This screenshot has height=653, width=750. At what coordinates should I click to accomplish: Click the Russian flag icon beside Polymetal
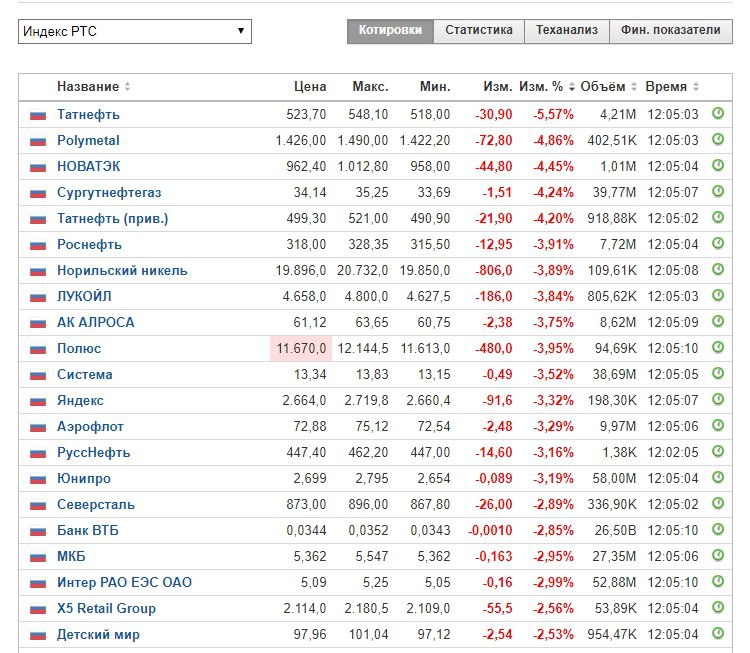38,141
